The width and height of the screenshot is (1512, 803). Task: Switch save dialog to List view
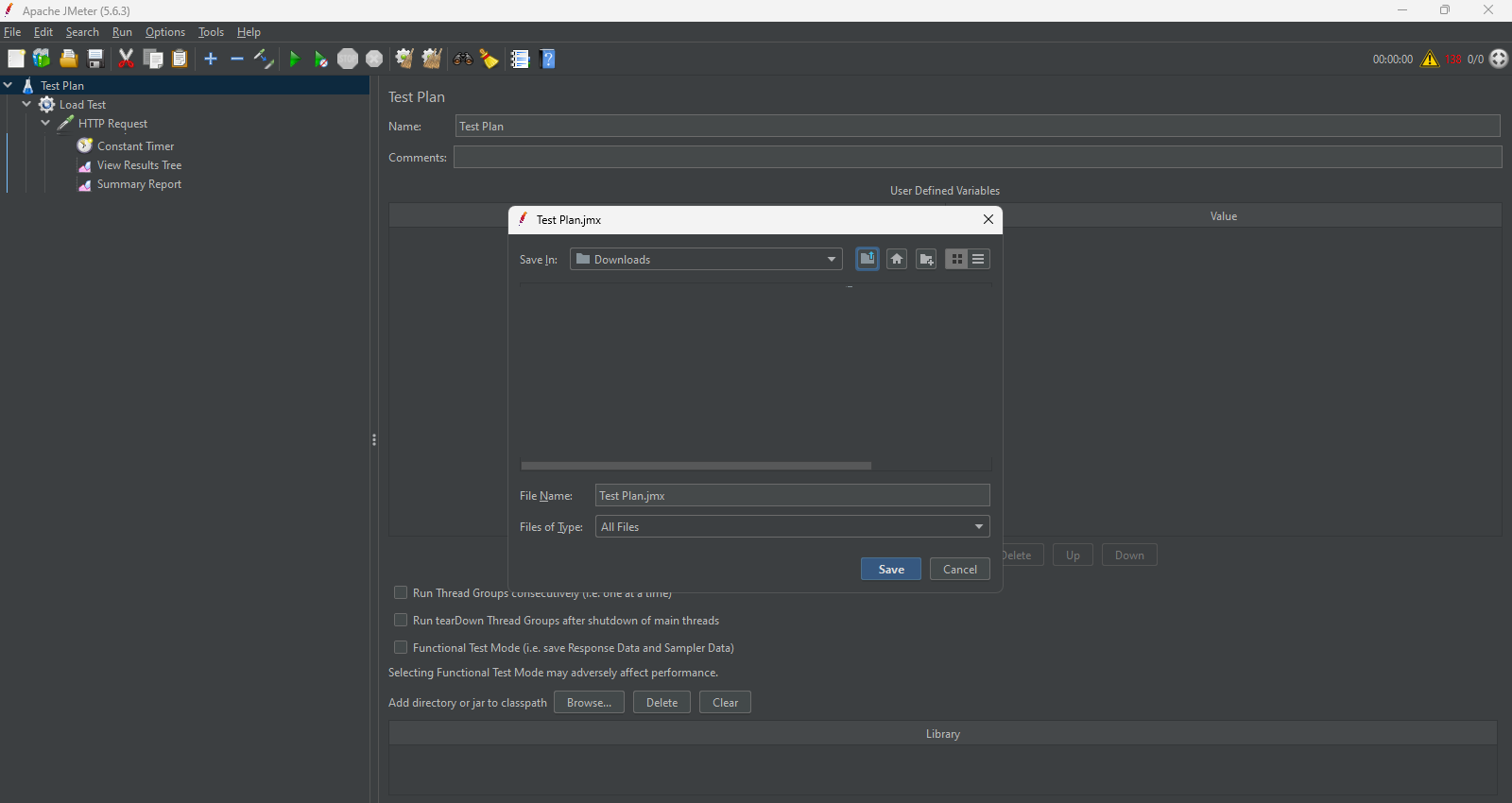pyautogui.click(x=956, y=259)
